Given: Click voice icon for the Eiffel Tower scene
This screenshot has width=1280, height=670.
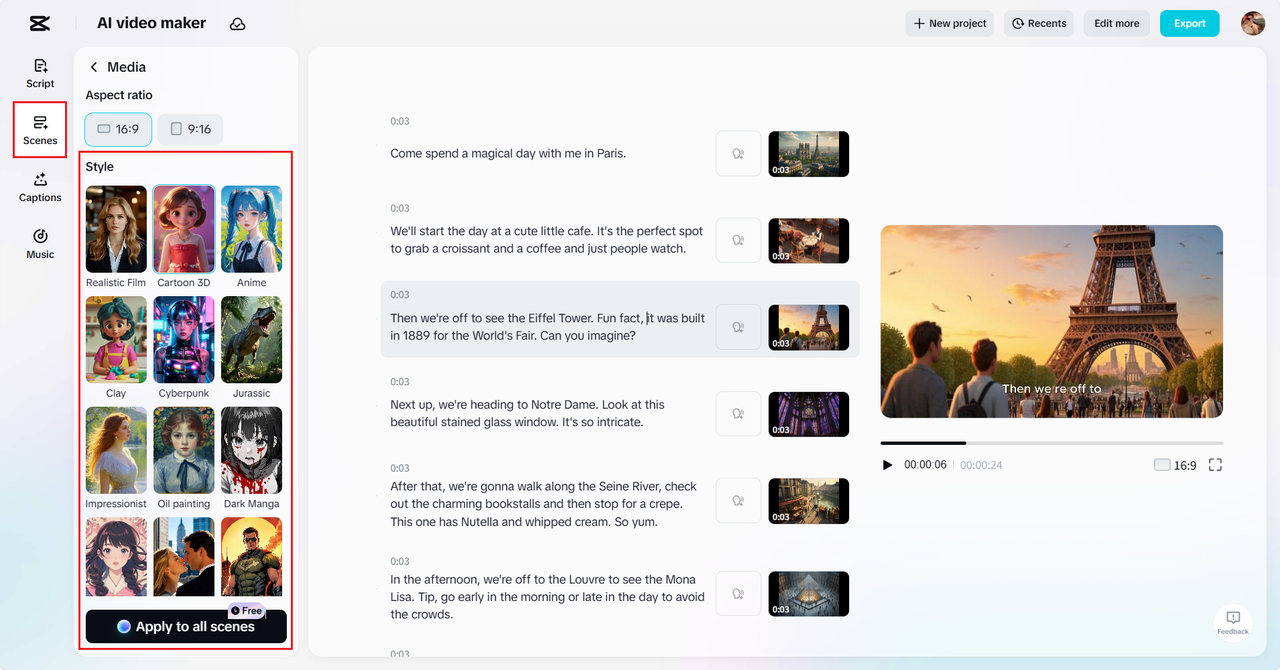Looking at the screenshot, I should (x=739, y=327).
